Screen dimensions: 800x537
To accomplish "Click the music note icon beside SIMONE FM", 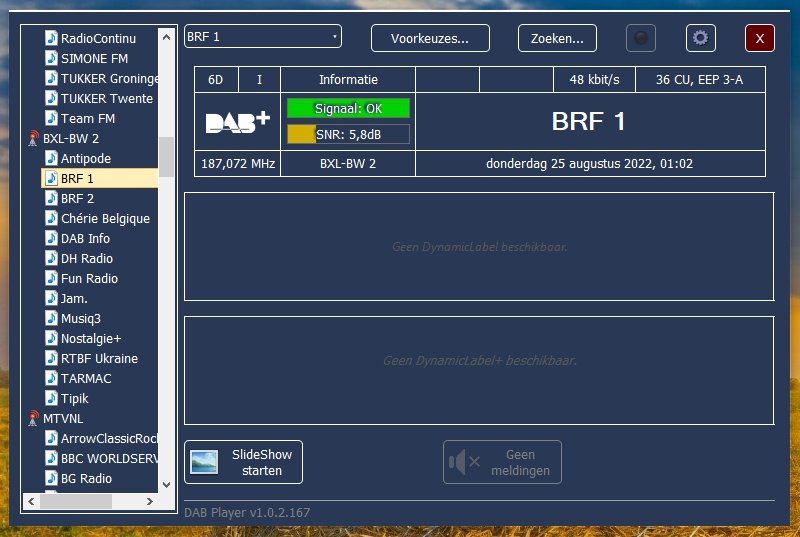I will click(51, 58).
